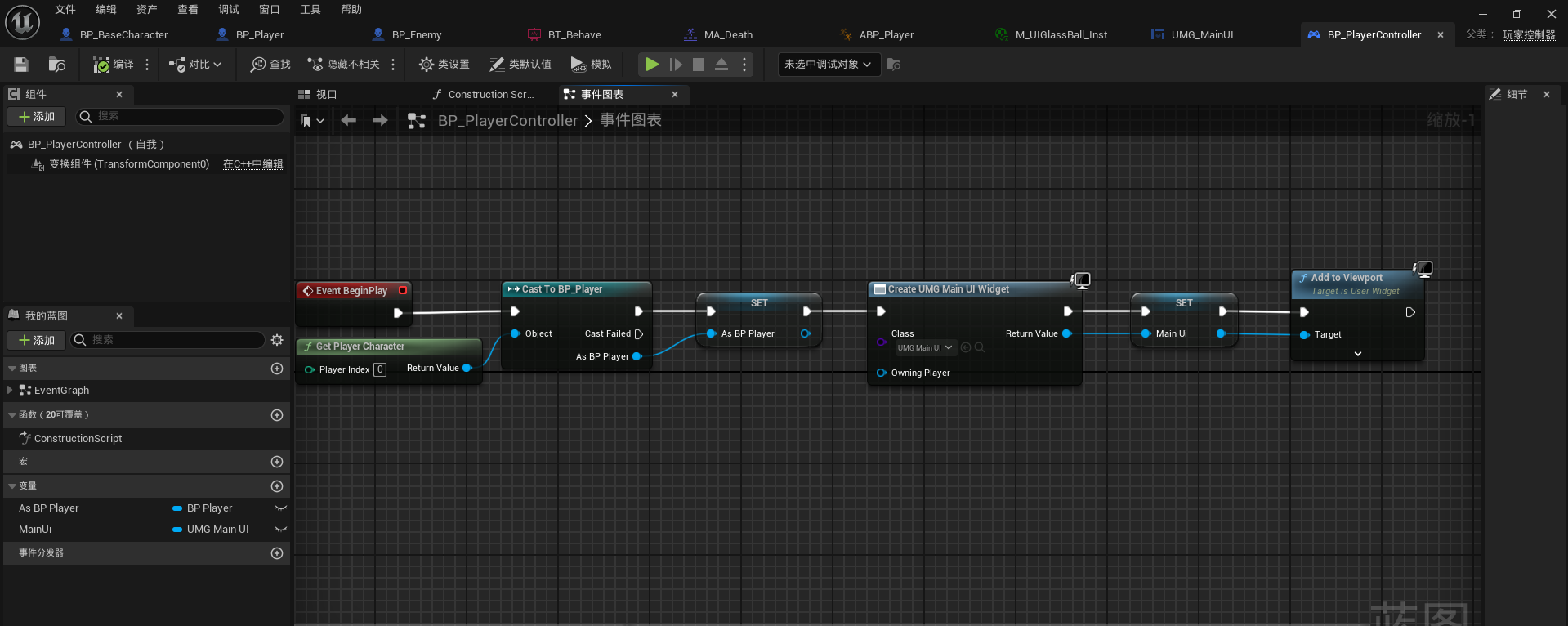
Task: Collapse the 图表 graphs section
Action: click(12, 369)
